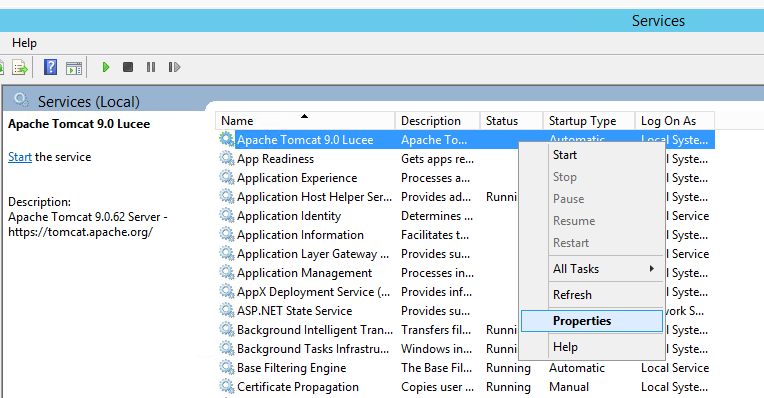
Task: Click the gear icon beside Certificate Propagation
Action: [x=227, y=386]
